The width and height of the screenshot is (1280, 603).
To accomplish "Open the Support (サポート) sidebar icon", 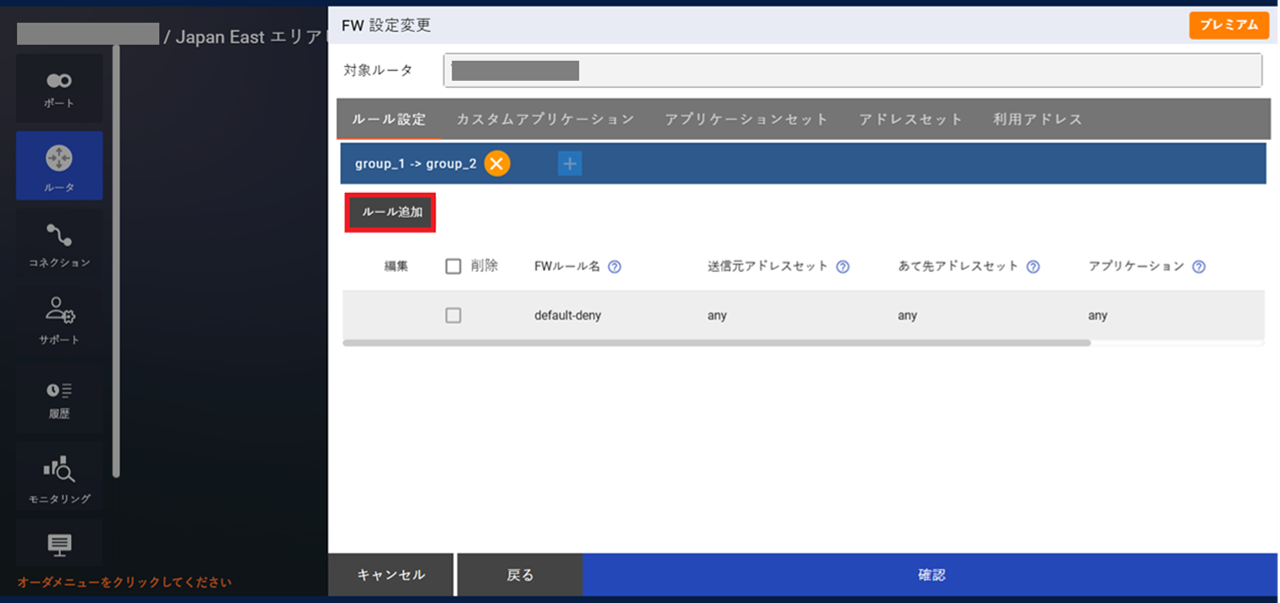I will click(59, 320).
